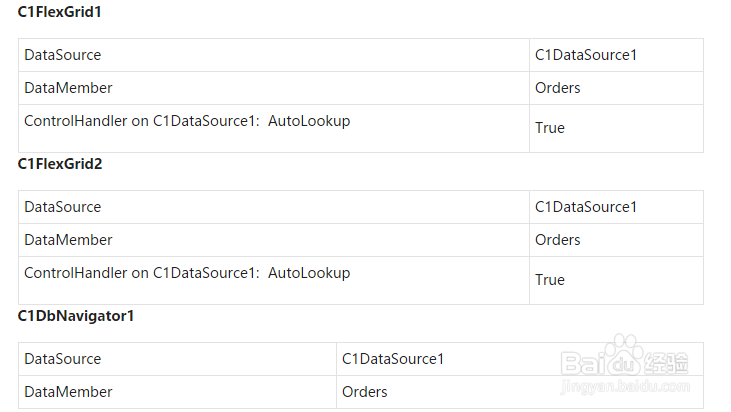The height and width of the screenshot is (412, 731).
Task: Select DataMember cell in C1FlexGrid1 table
Action: tap(68, 88)
